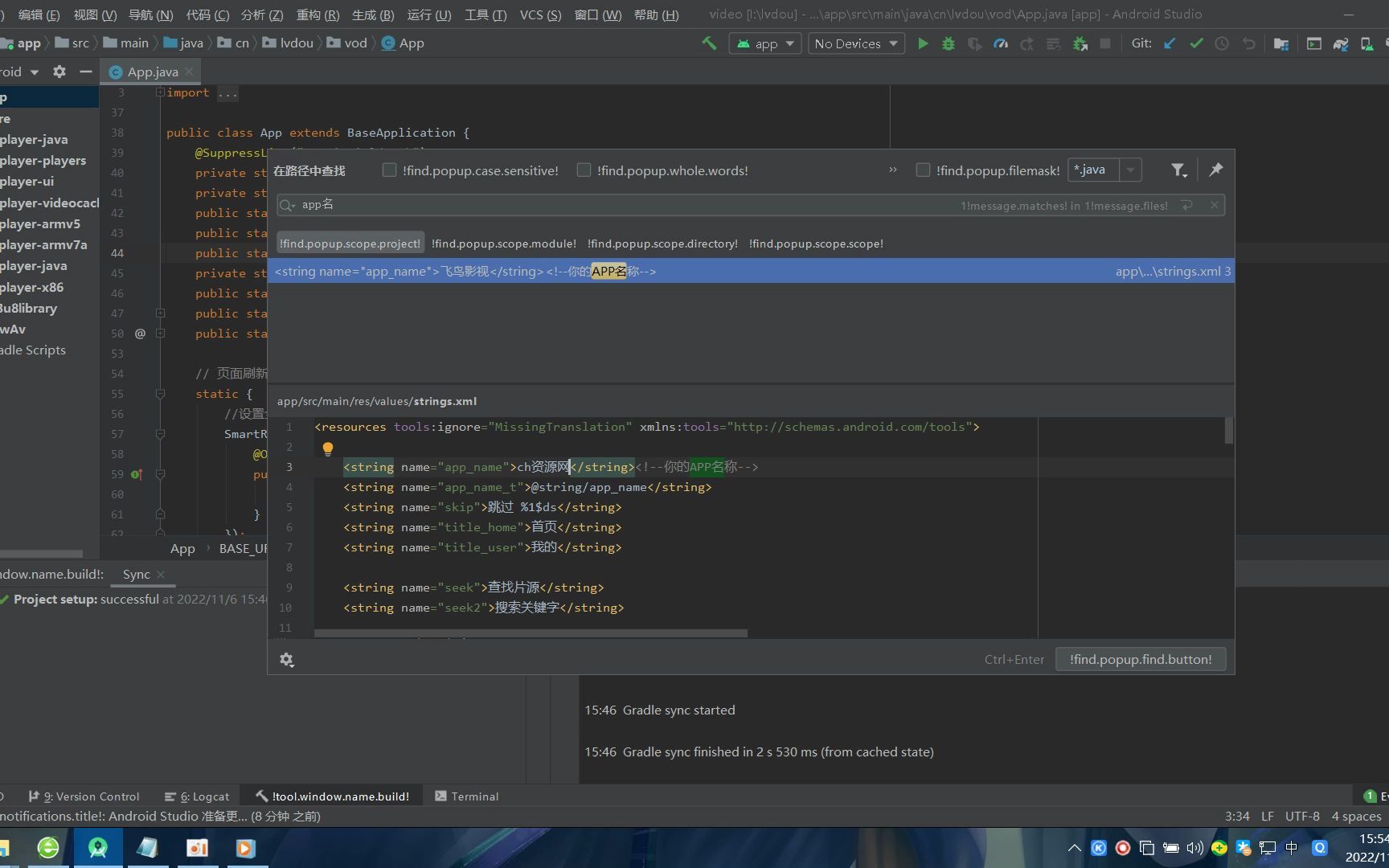The width and height of the screenshot is (1389, 868).
Task: Click filter funnel icon in find popup
Action: tap(1178, 170)
